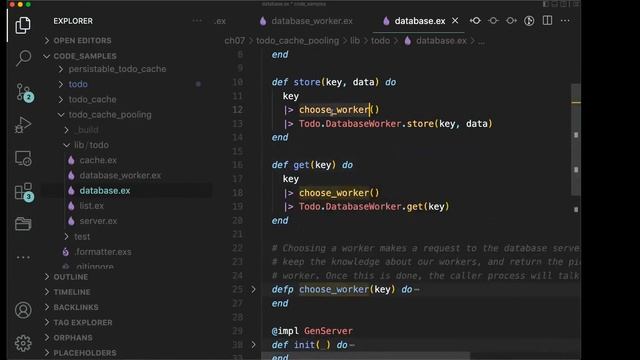Click 'def get(key) do' on line 16
Image resolution: width=640 pixels, height=360 pixels.
[312, 165]
